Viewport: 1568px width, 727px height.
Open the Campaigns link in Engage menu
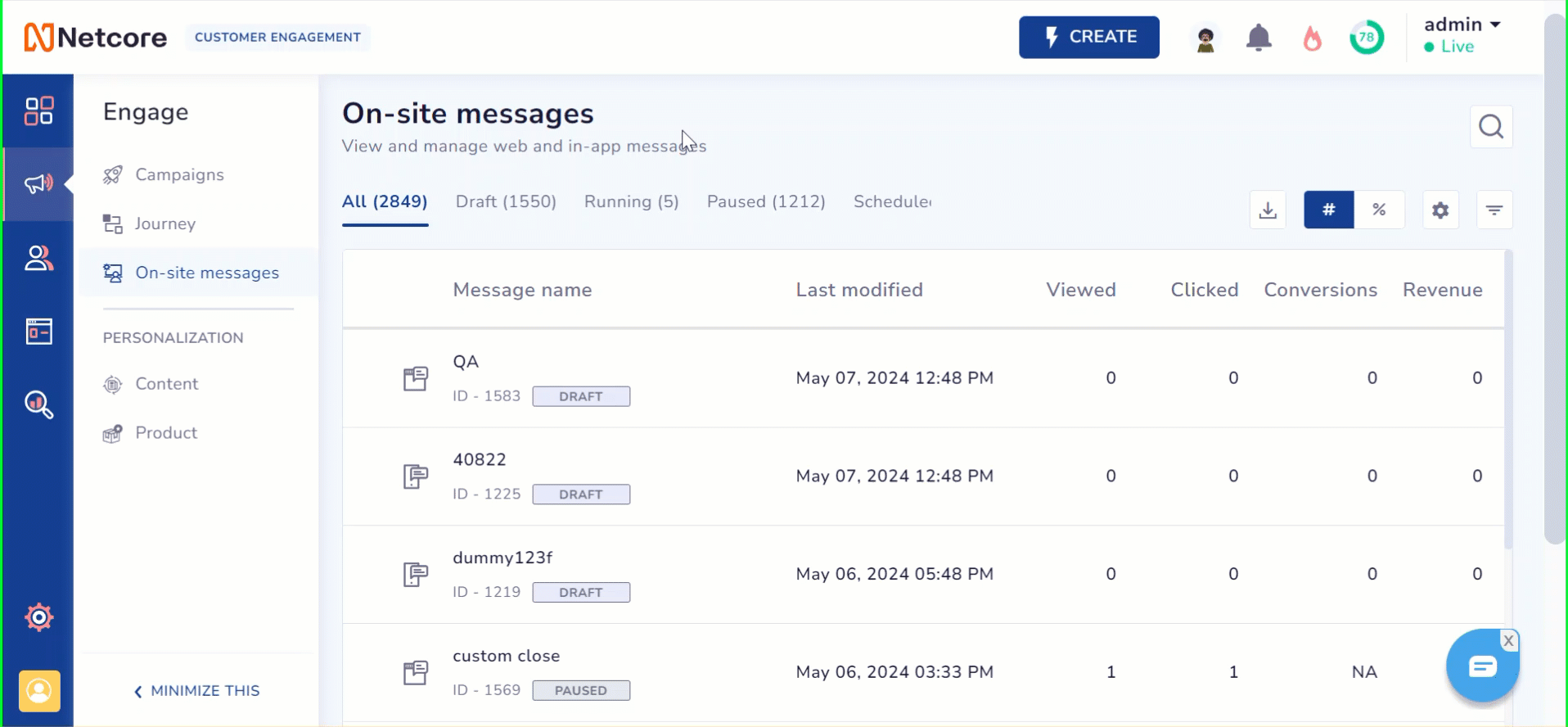click(179, 175)
